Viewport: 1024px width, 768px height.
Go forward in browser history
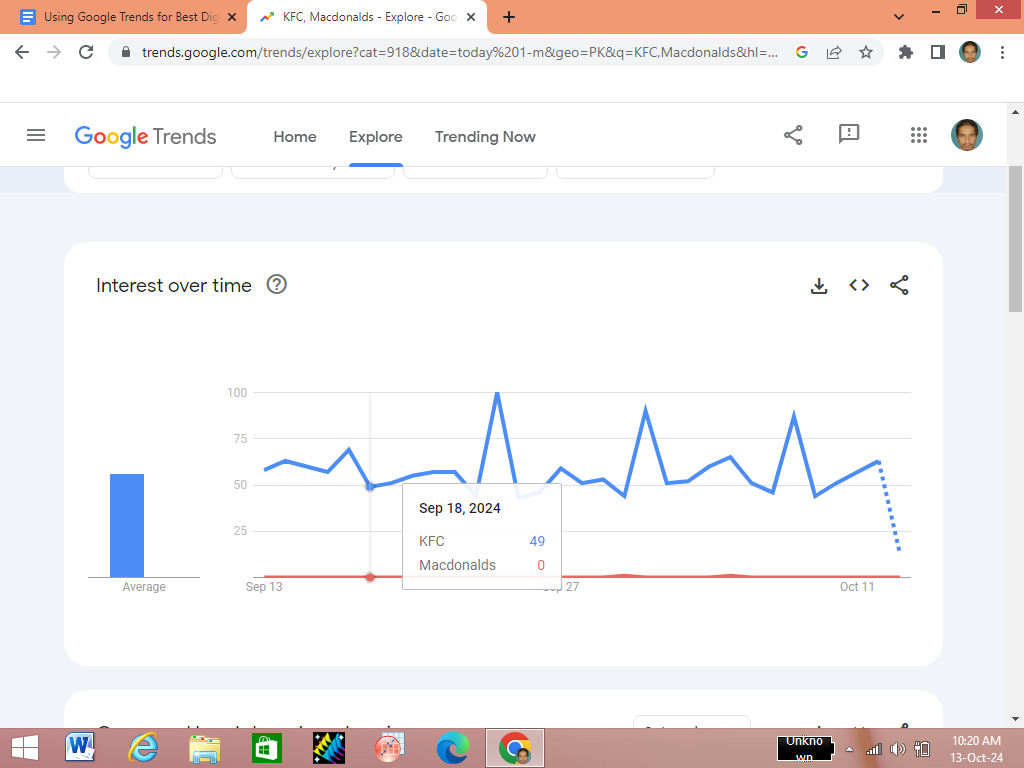click(x=54, y=52)
